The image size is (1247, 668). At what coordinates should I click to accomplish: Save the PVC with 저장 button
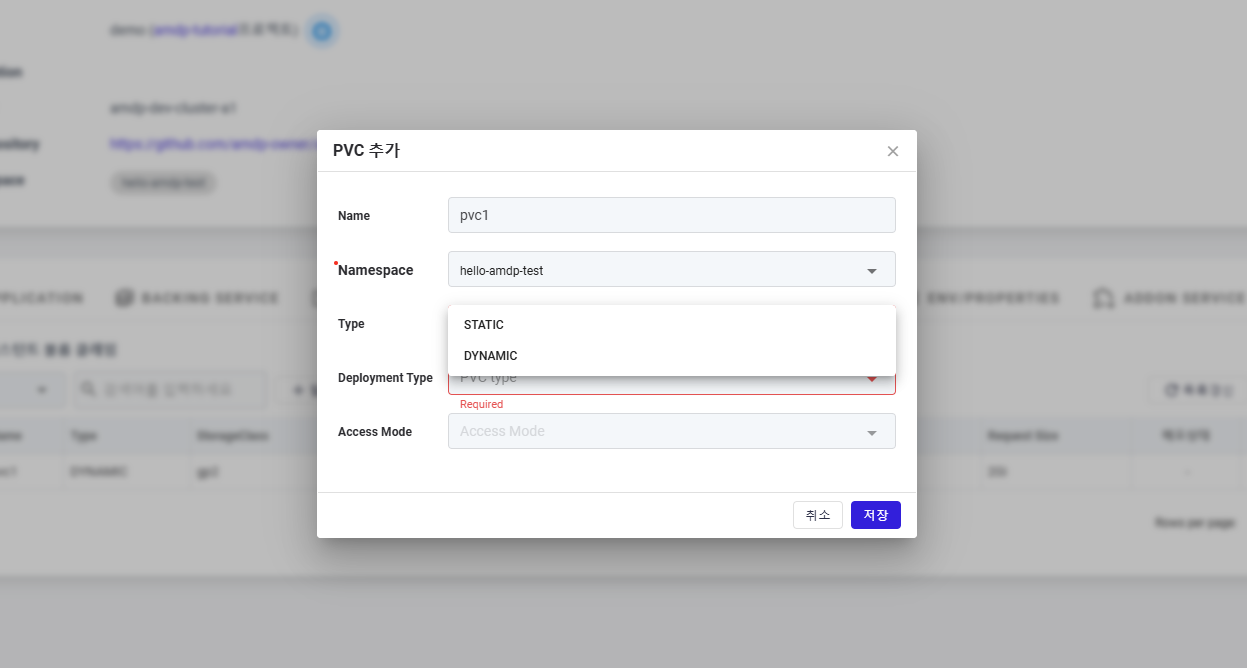tap(875, 515)
